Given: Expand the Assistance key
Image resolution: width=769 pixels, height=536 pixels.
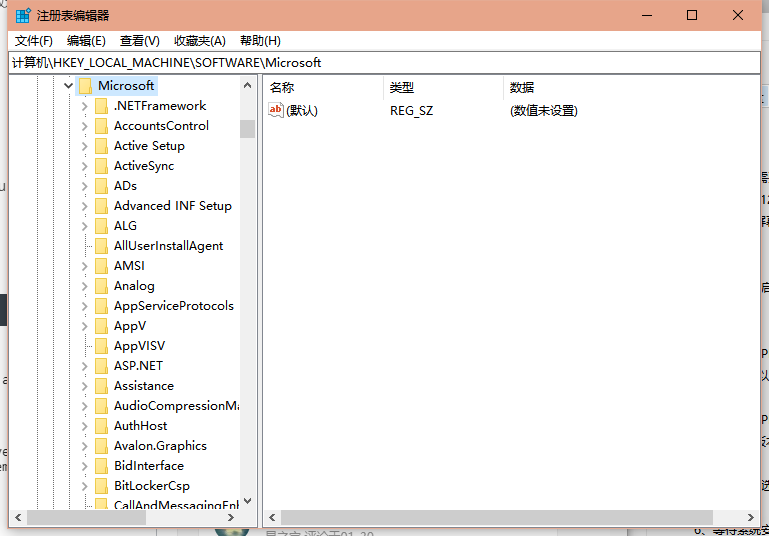Looking at the screenshot, I should pos(84,386).
